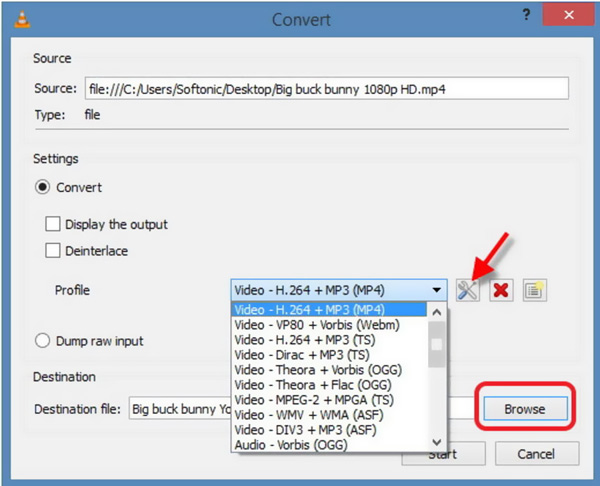Open the help question mark button

coord(527,15)
